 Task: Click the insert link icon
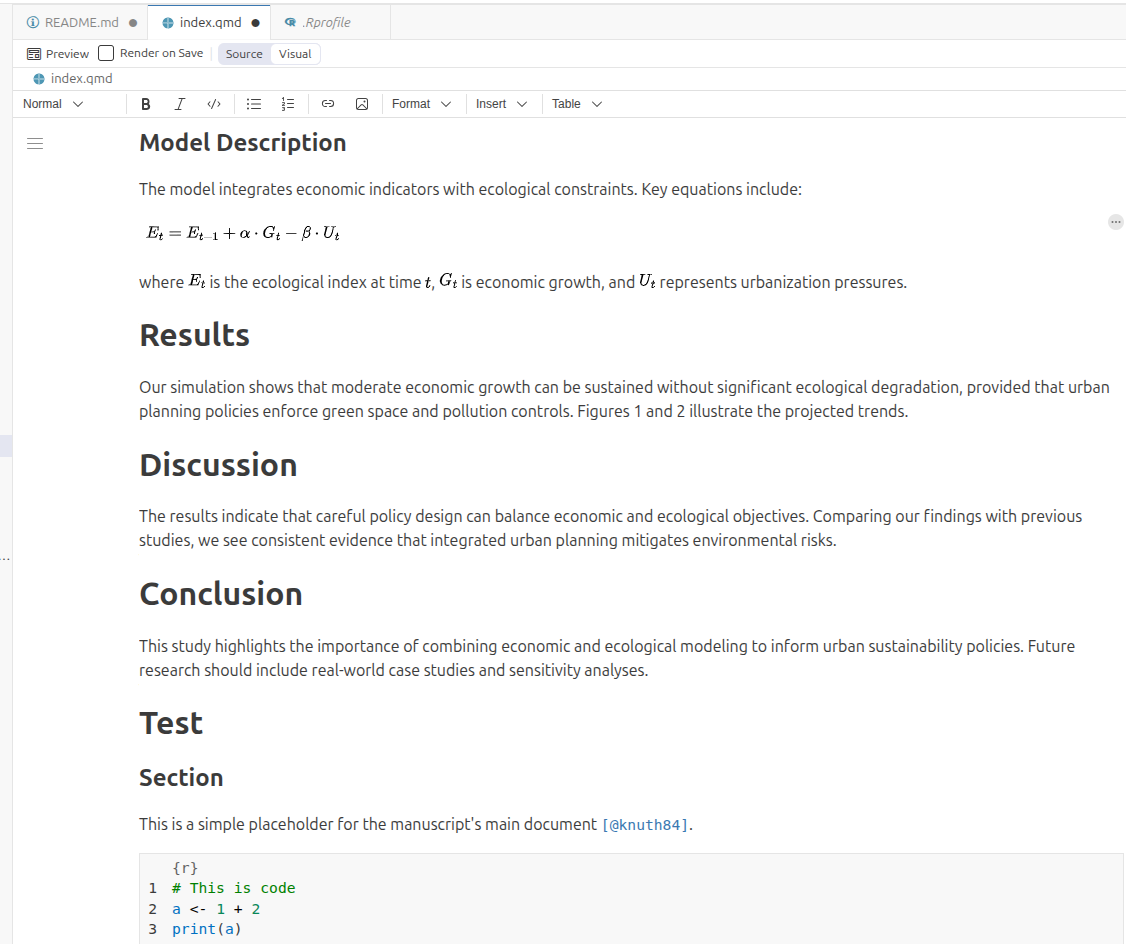tap(328, 104)
